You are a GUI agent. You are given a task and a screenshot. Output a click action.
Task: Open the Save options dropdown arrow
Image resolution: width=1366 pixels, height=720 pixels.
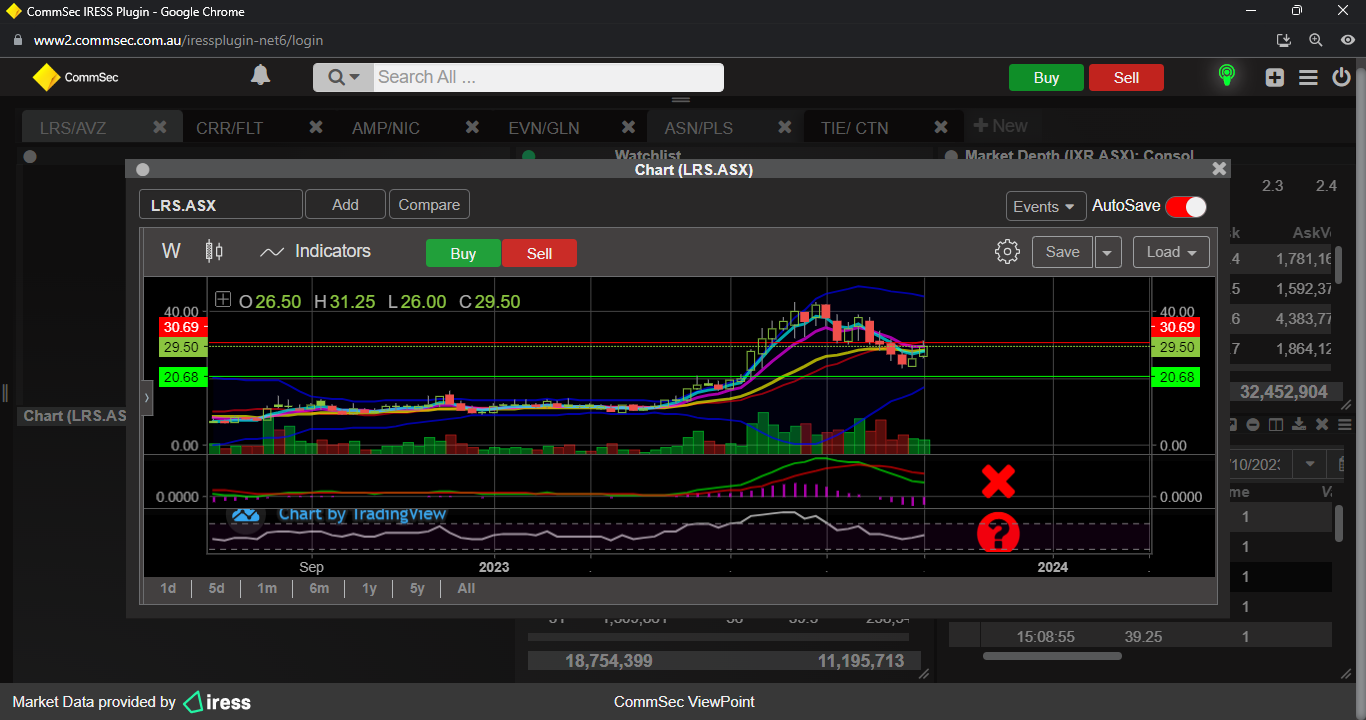coord(1107,252)
